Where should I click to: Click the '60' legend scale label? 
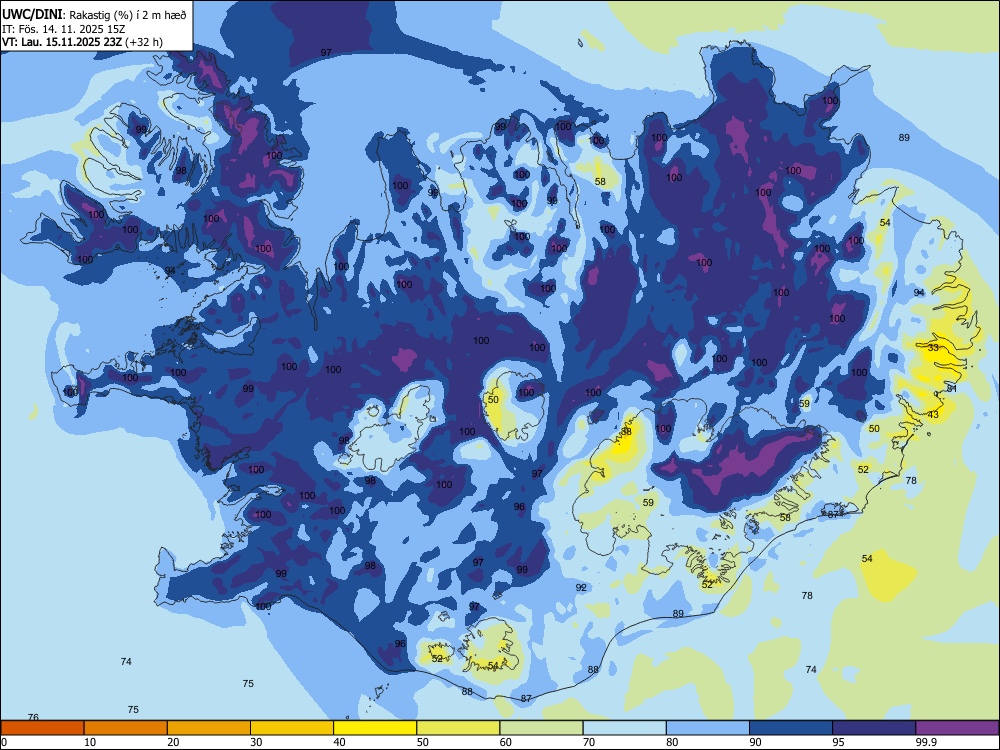506,742
